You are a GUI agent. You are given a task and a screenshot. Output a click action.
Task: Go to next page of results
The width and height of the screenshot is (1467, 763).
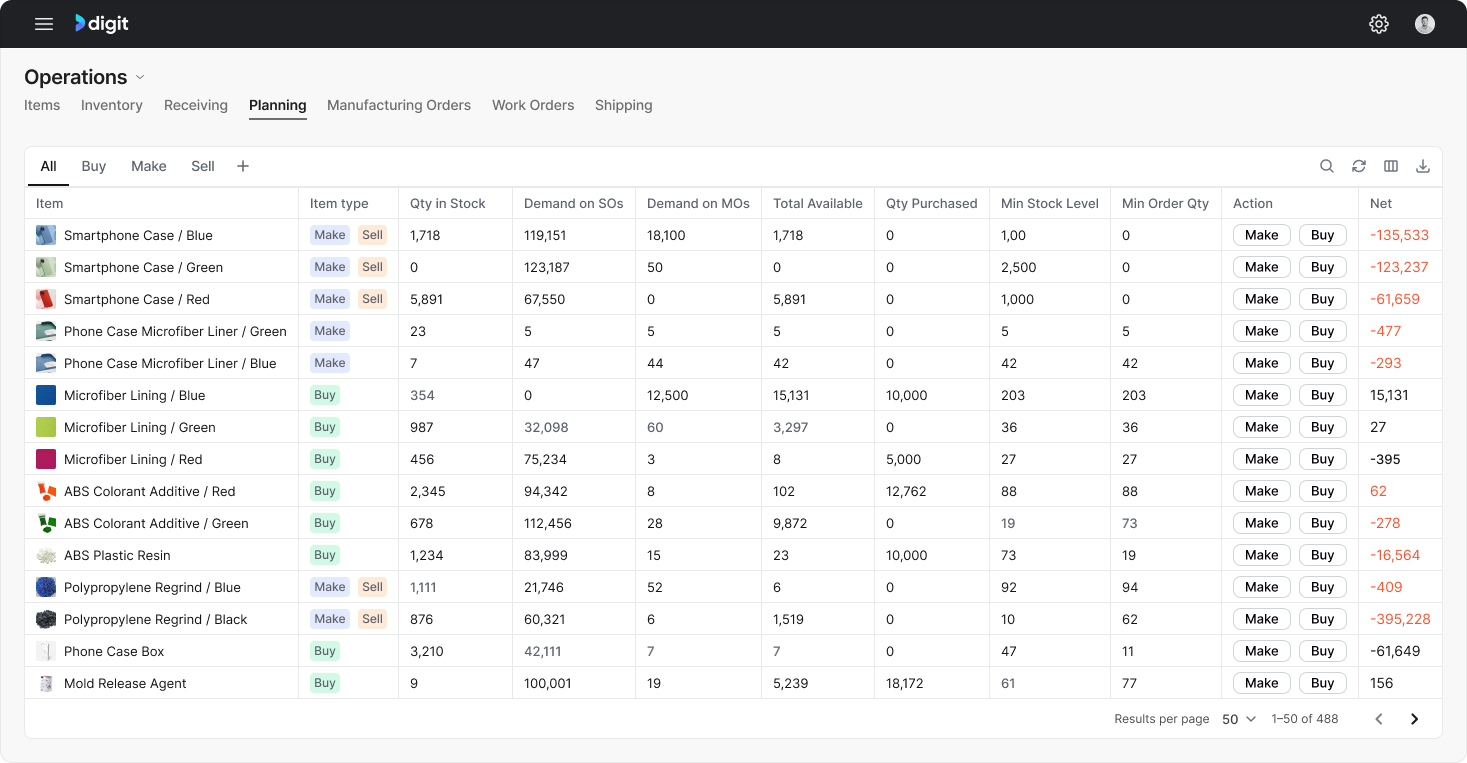[x=1414, y=719]
